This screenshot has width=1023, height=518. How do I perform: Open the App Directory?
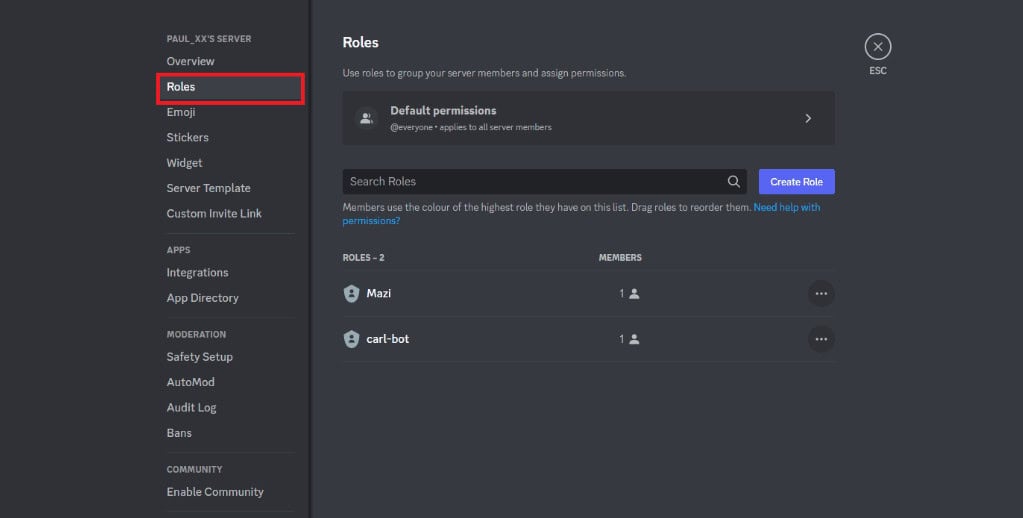click(x=202, y=298)
